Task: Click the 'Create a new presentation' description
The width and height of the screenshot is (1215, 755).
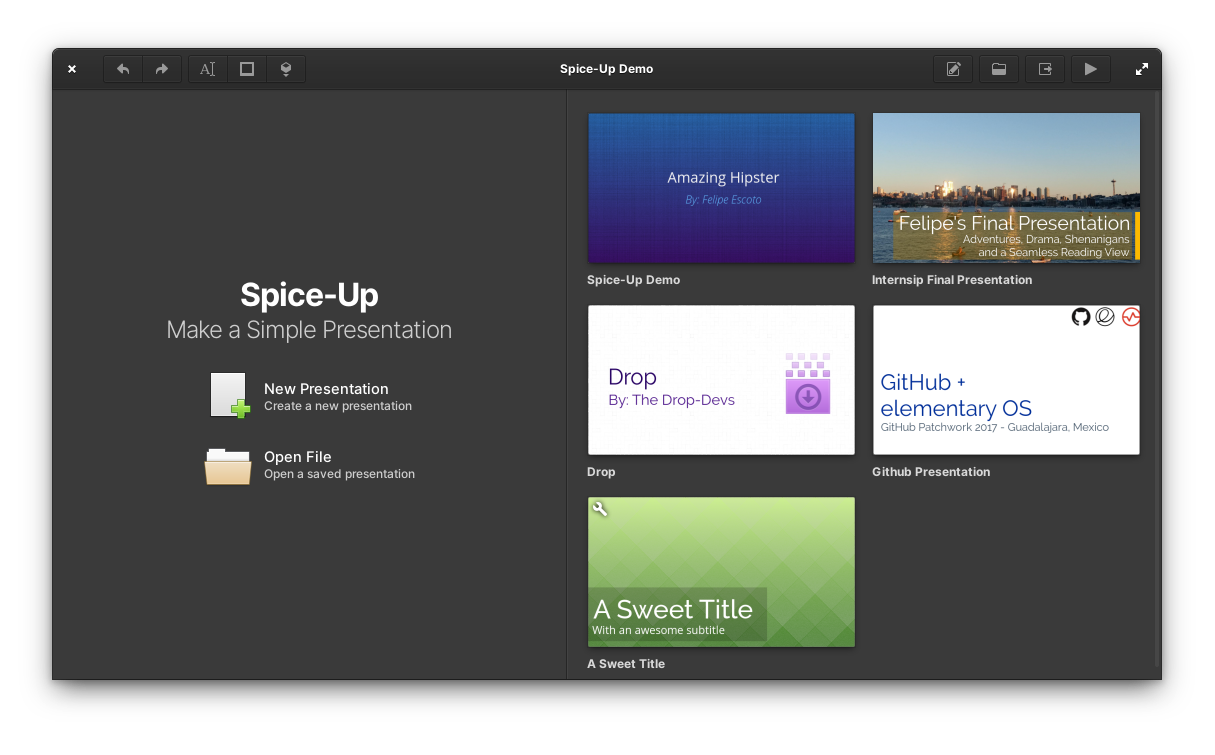Action: point(338,406)
